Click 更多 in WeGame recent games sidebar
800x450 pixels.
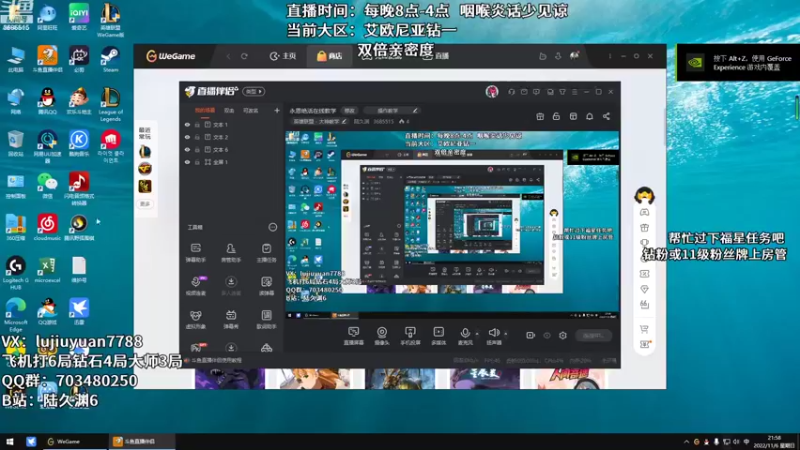tap(145, 204)
